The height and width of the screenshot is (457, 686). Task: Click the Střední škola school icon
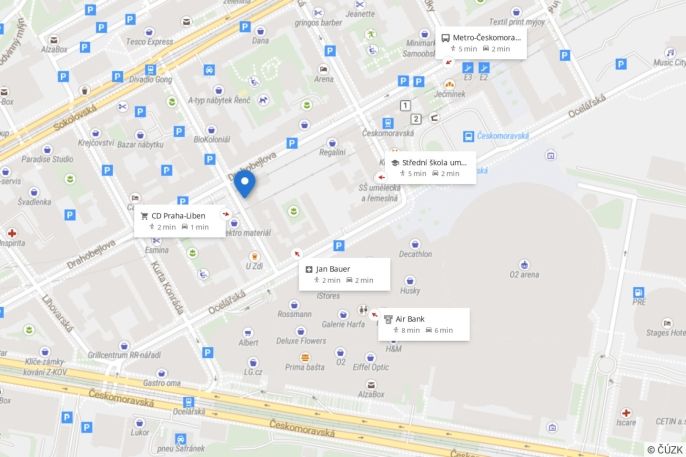pos(395,163)
